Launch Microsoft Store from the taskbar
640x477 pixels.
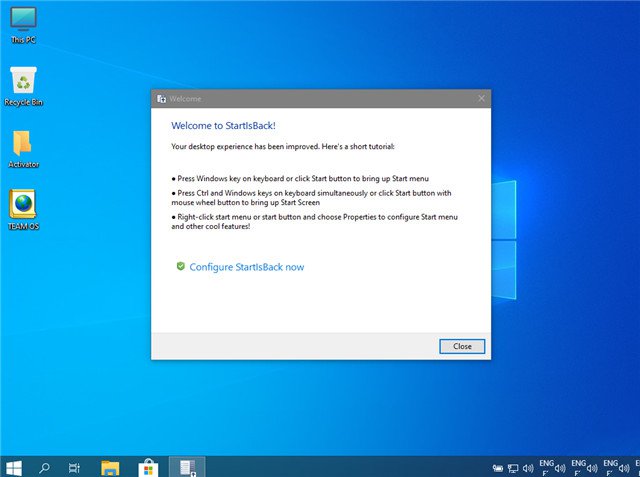(148, 468)
